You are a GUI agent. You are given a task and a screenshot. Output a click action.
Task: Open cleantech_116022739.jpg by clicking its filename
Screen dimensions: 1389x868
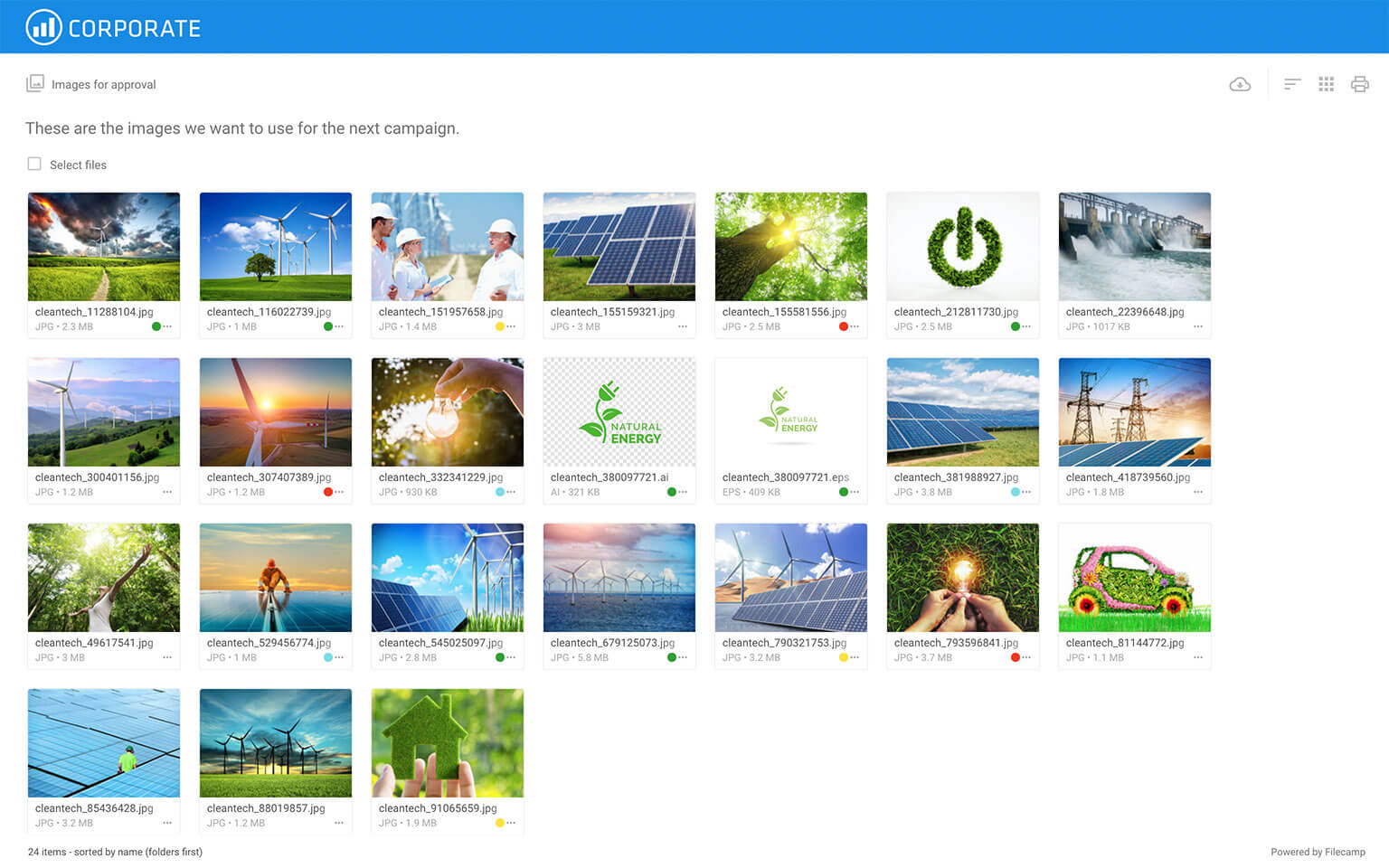pos(267,312)
